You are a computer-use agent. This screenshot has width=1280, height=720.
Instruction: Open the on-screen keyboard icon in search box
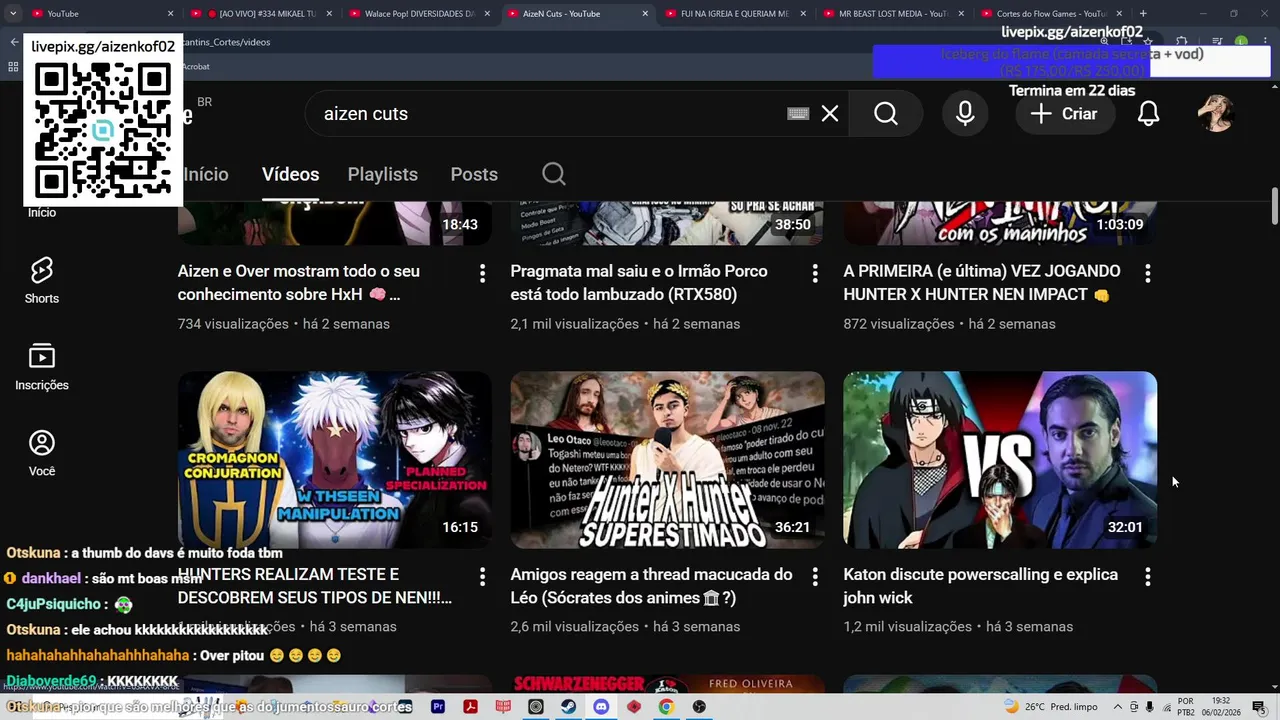[x=798, y=114]
